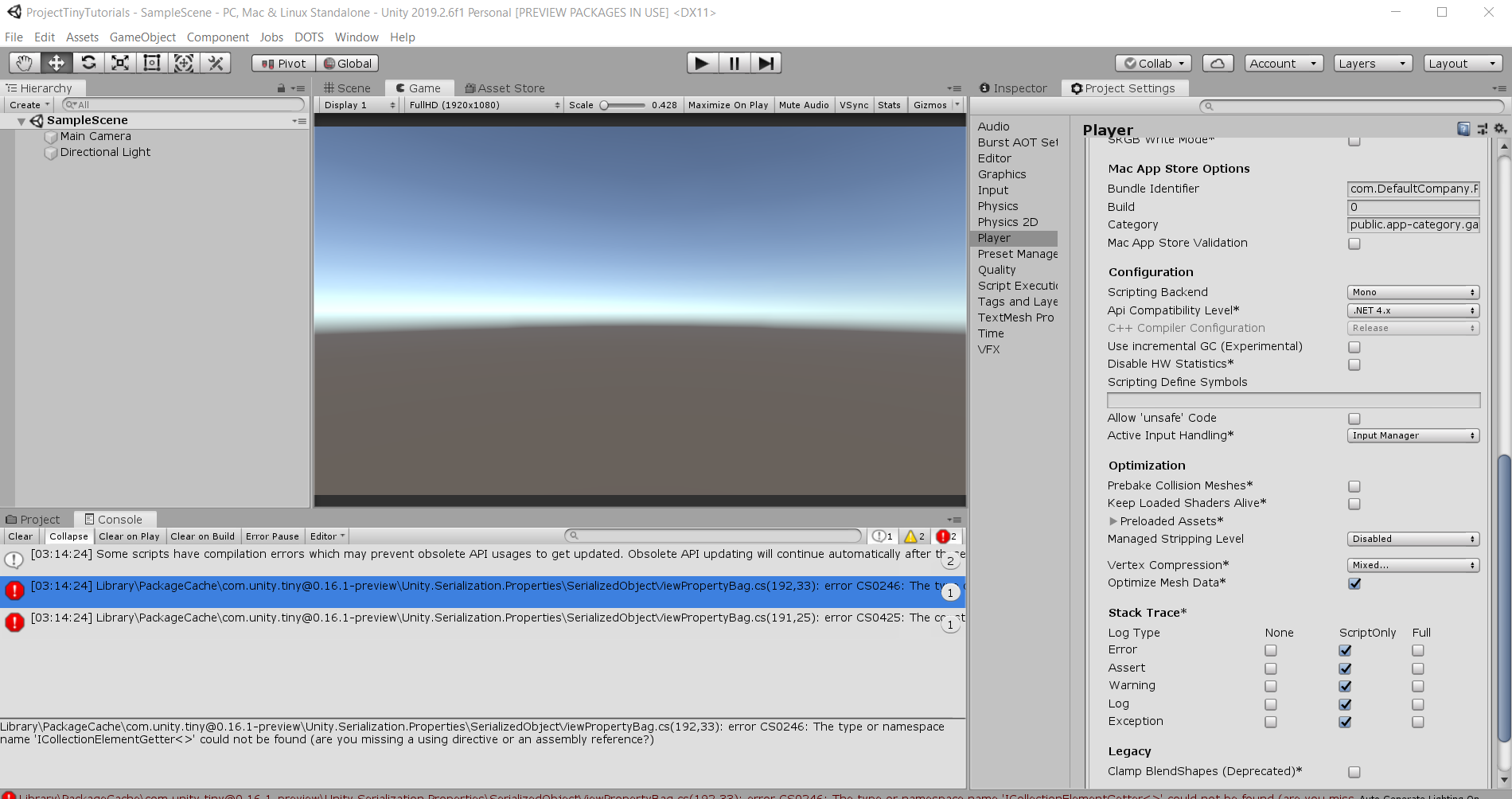The width and height of the screenshot is (1512, 799).
Task: Open Api Compatibility Level dropdown
Action: [x=1413, y=310]
